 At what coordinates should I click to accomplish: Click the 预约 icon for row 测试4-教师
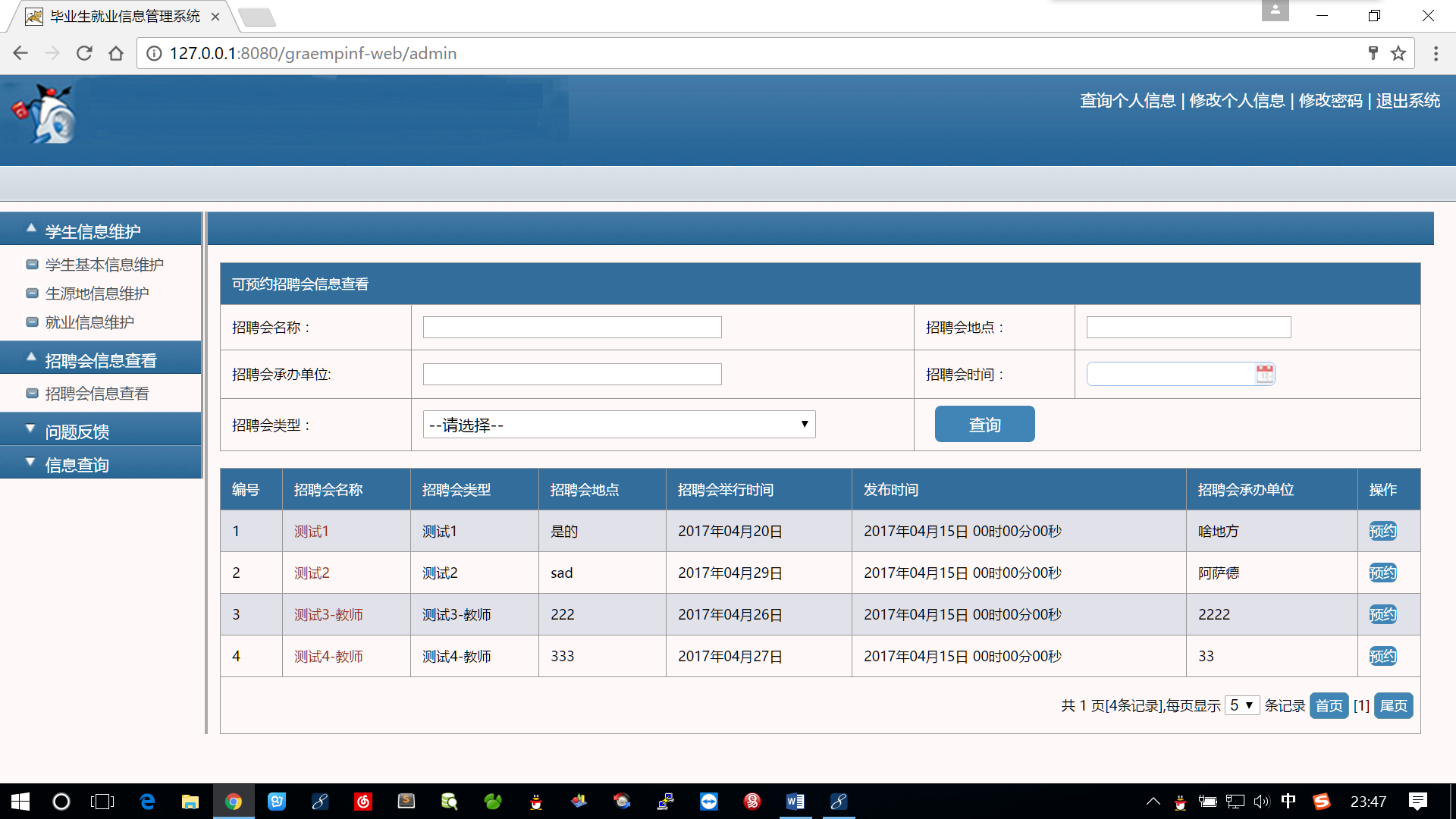click(x=1382, y=656)
